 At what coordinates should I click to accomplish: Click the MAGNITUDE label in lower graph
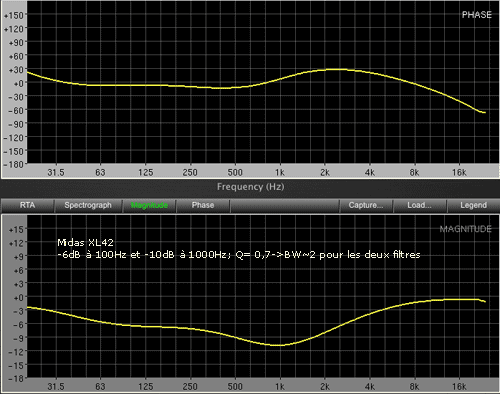pos(465,229)
